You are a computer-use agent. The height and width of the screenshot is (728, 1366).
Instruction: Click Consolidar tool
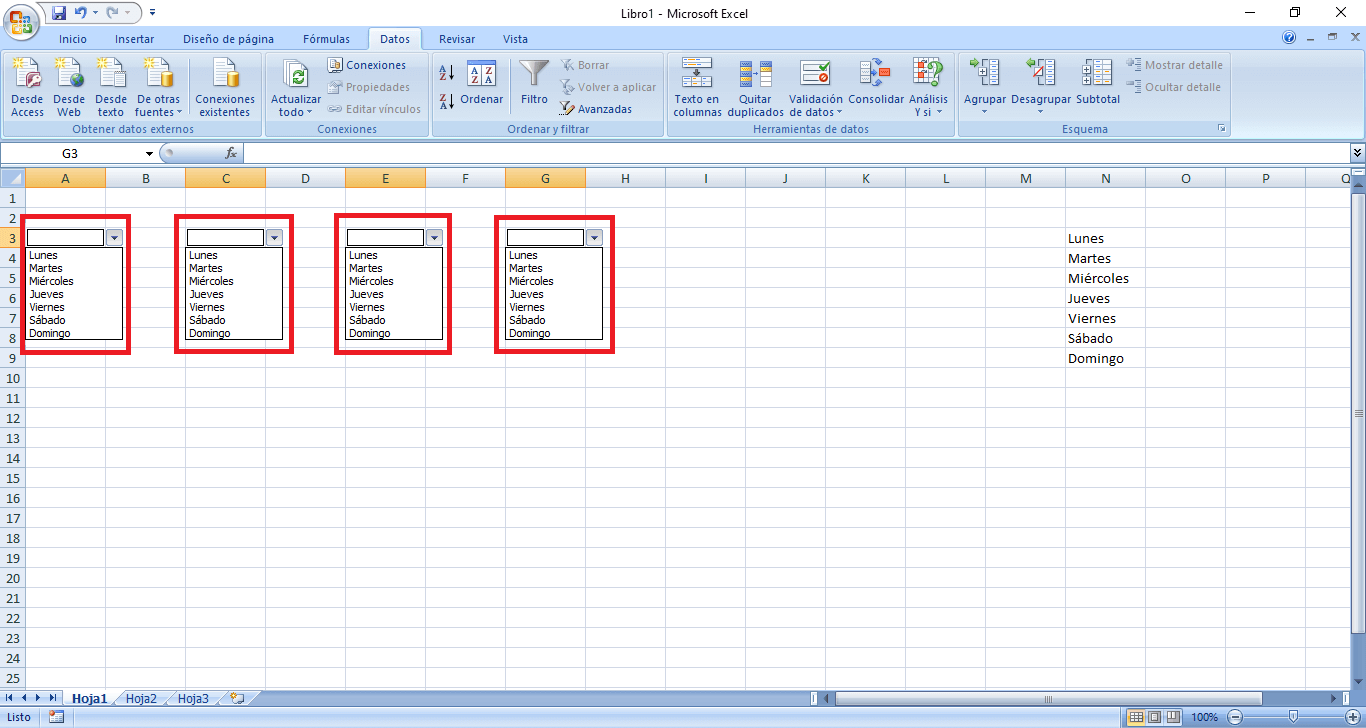point(876,84)
